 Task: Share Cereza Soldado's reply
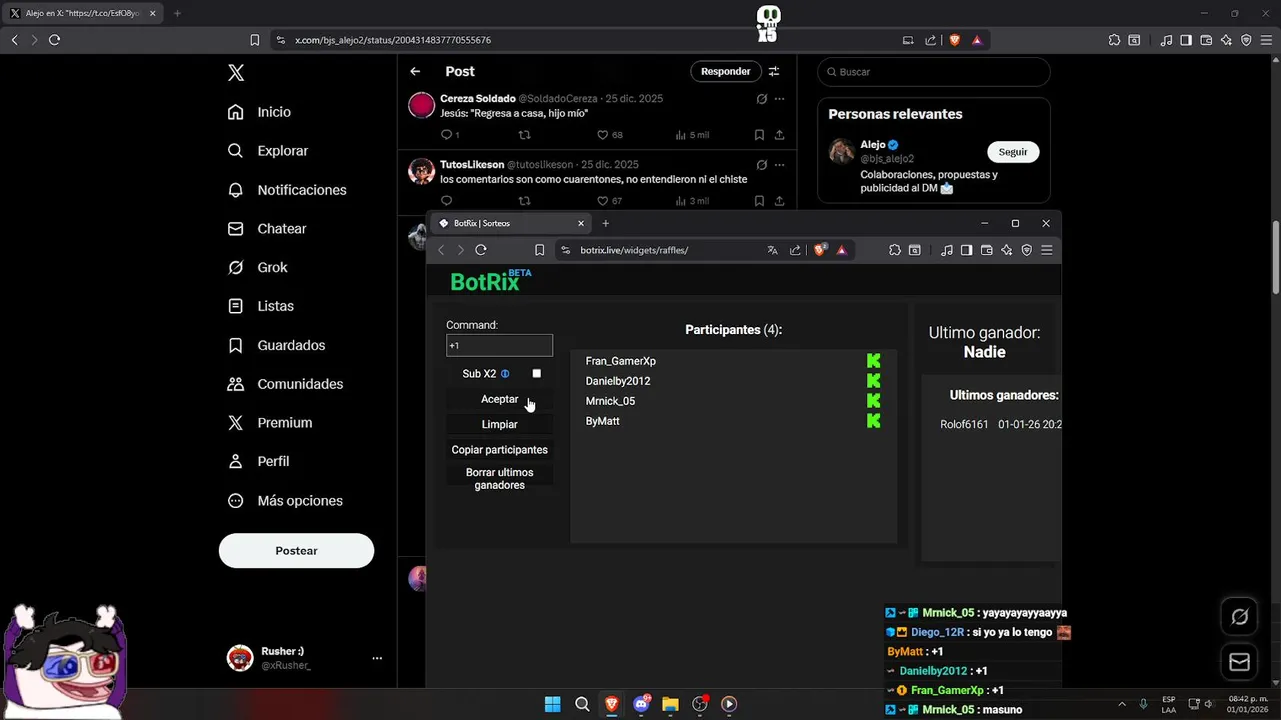pyautogui.click(x=779, y=135)
